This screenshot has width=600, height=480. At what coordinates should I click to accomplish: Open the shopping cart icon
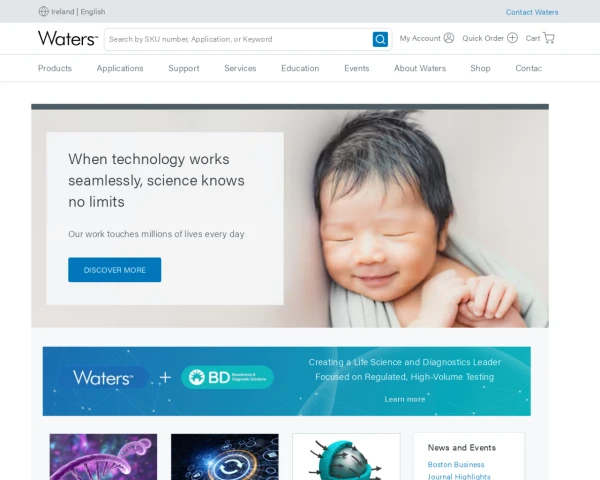549,38
